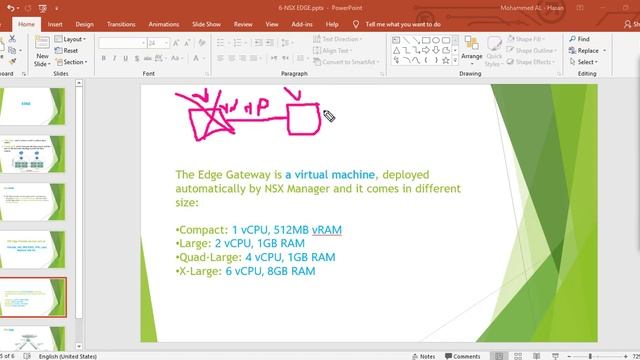Viewport: 640px width, 360px height.
Task: Select the straight Line shape
Action: coord(406,40)
